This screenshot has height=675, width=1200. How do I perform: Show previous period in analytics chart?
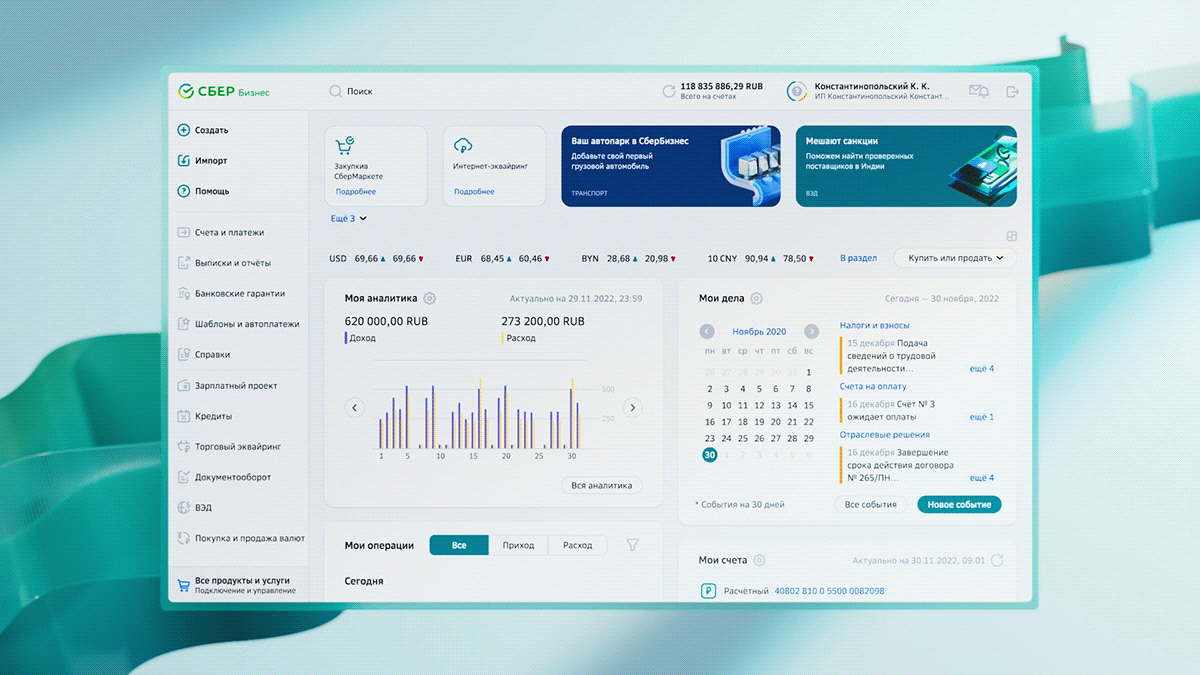click(354, 407)
